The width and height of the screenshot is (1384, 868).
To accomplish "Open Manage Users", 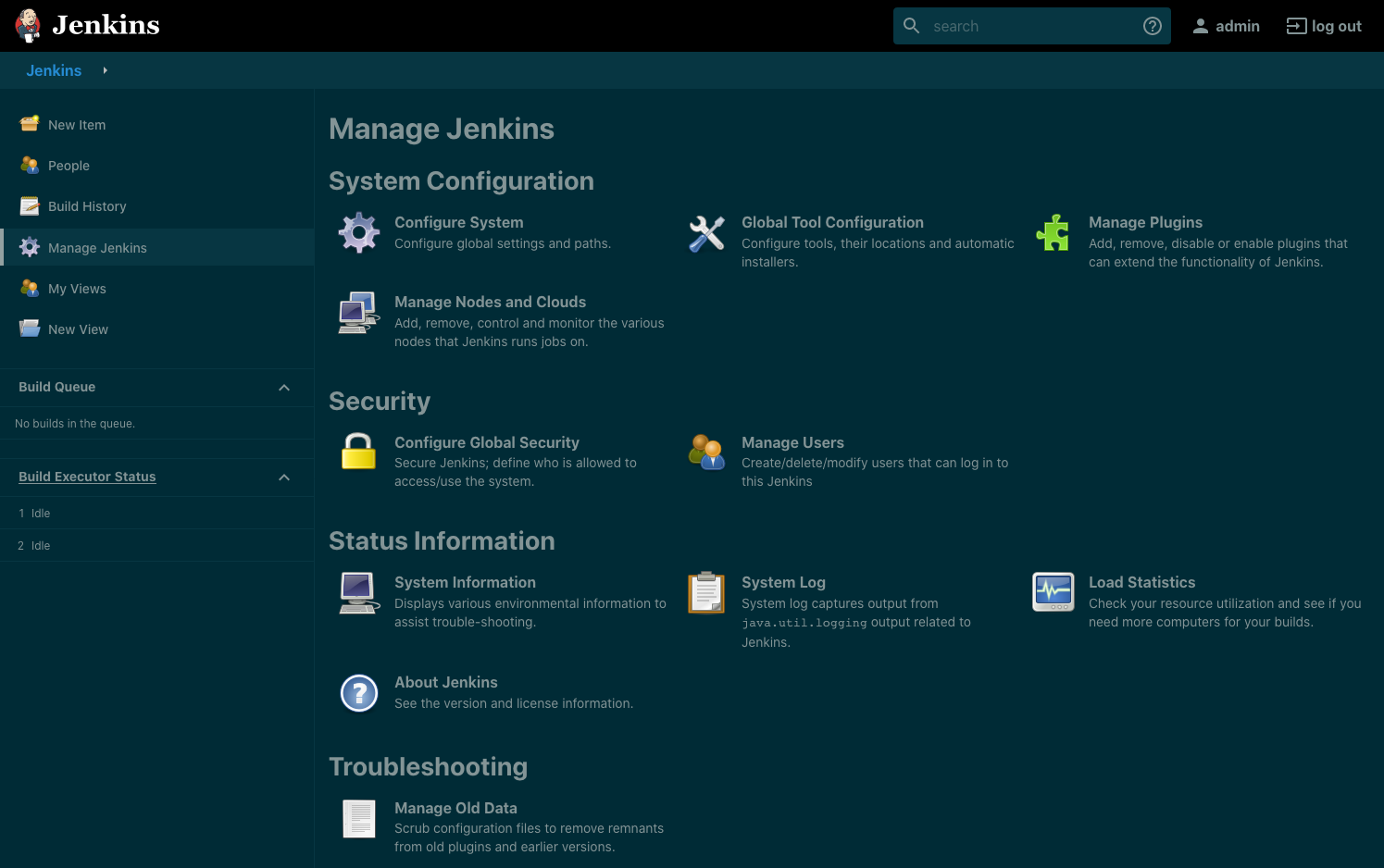I will click(x=792, y=442).
